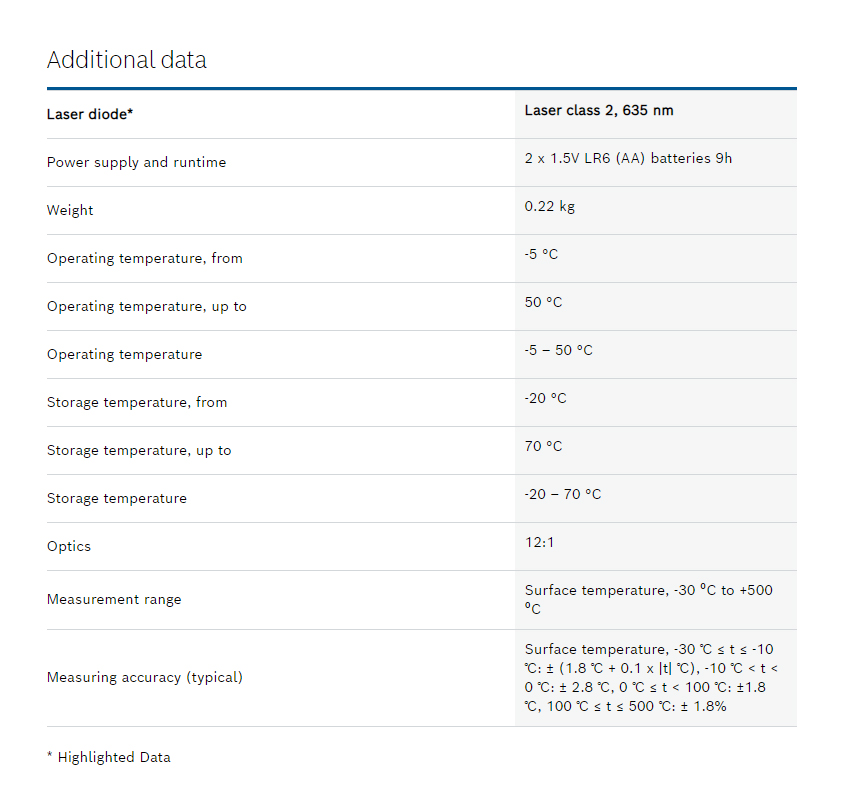Select the "-20 °C" storage value
This screenshot has height=797, width=854.
pyautogui.click(x=545, y=398)
